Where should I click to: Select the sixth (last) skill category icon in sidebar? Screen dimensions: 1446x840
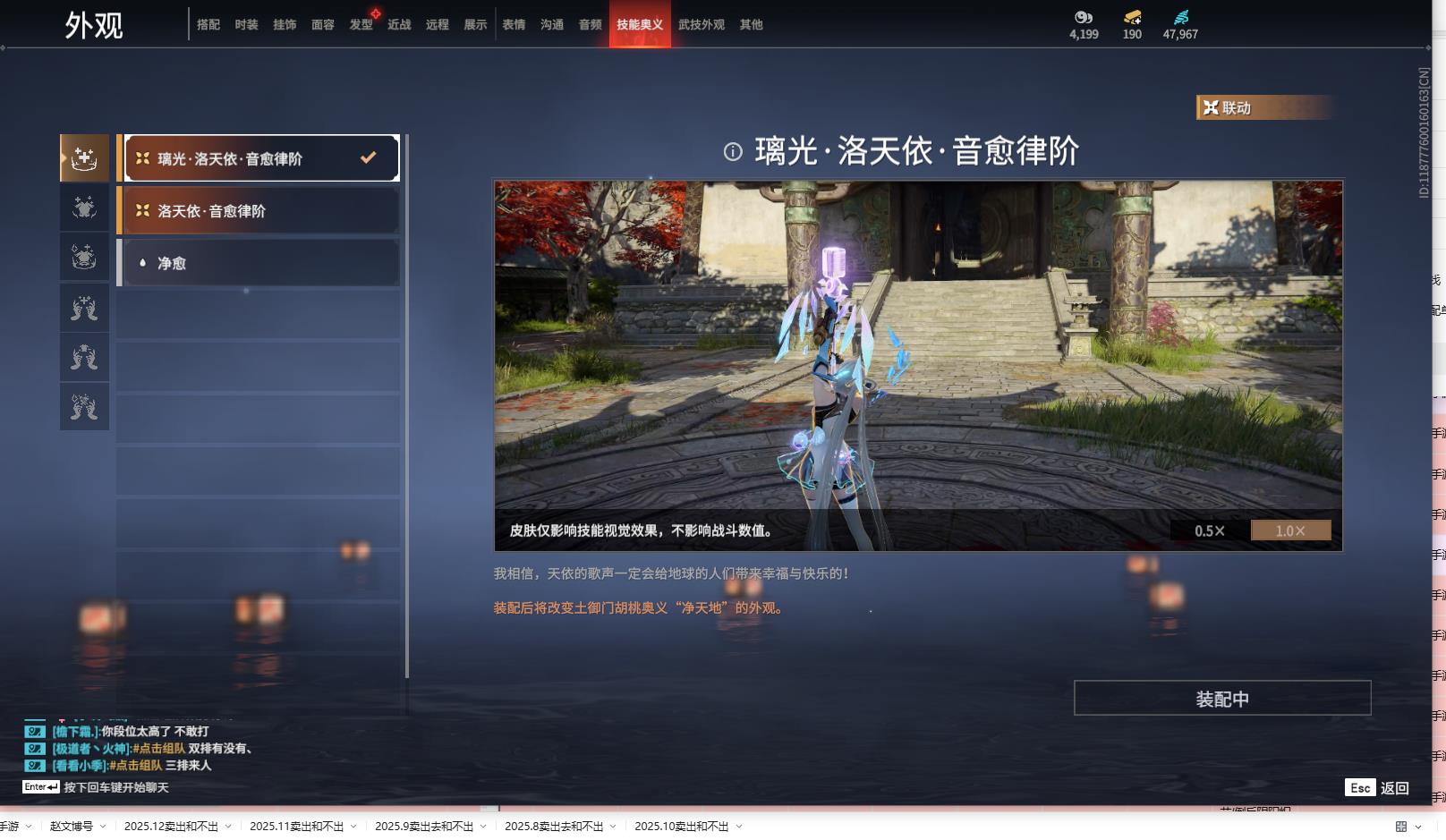84,407
